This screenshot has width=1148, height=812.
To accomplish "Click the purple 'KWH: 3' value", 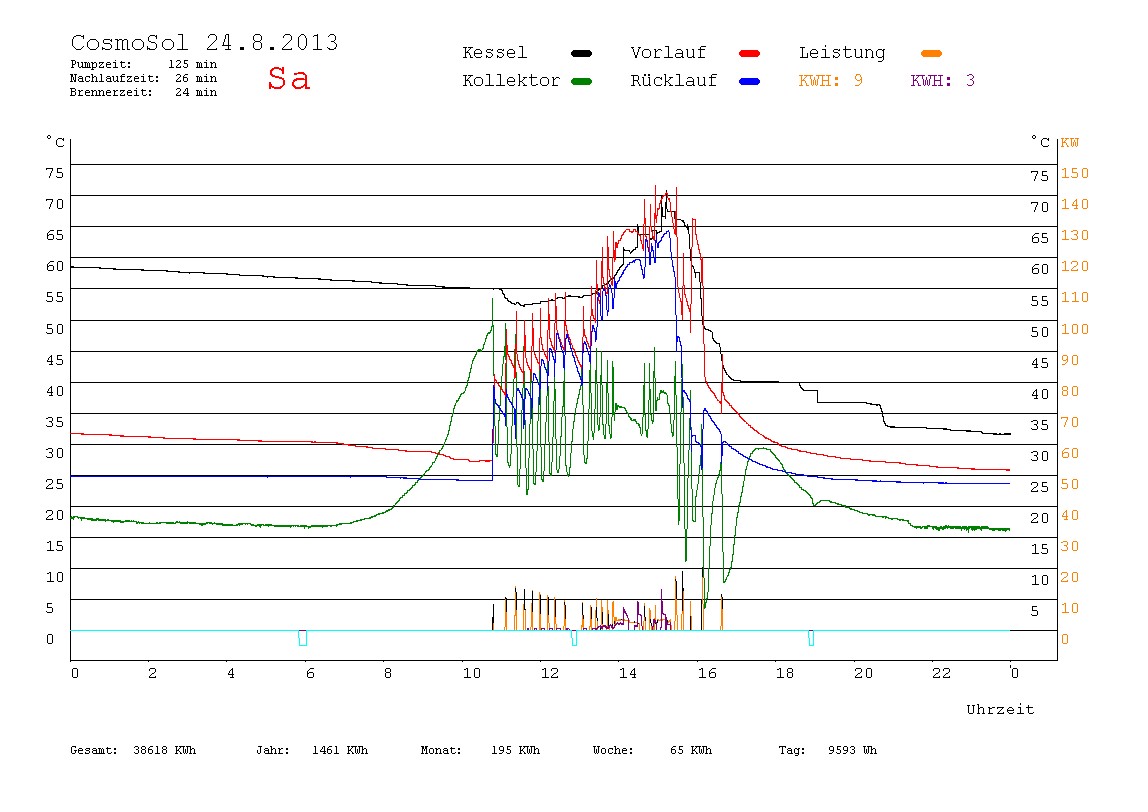I will pos(943,81).
